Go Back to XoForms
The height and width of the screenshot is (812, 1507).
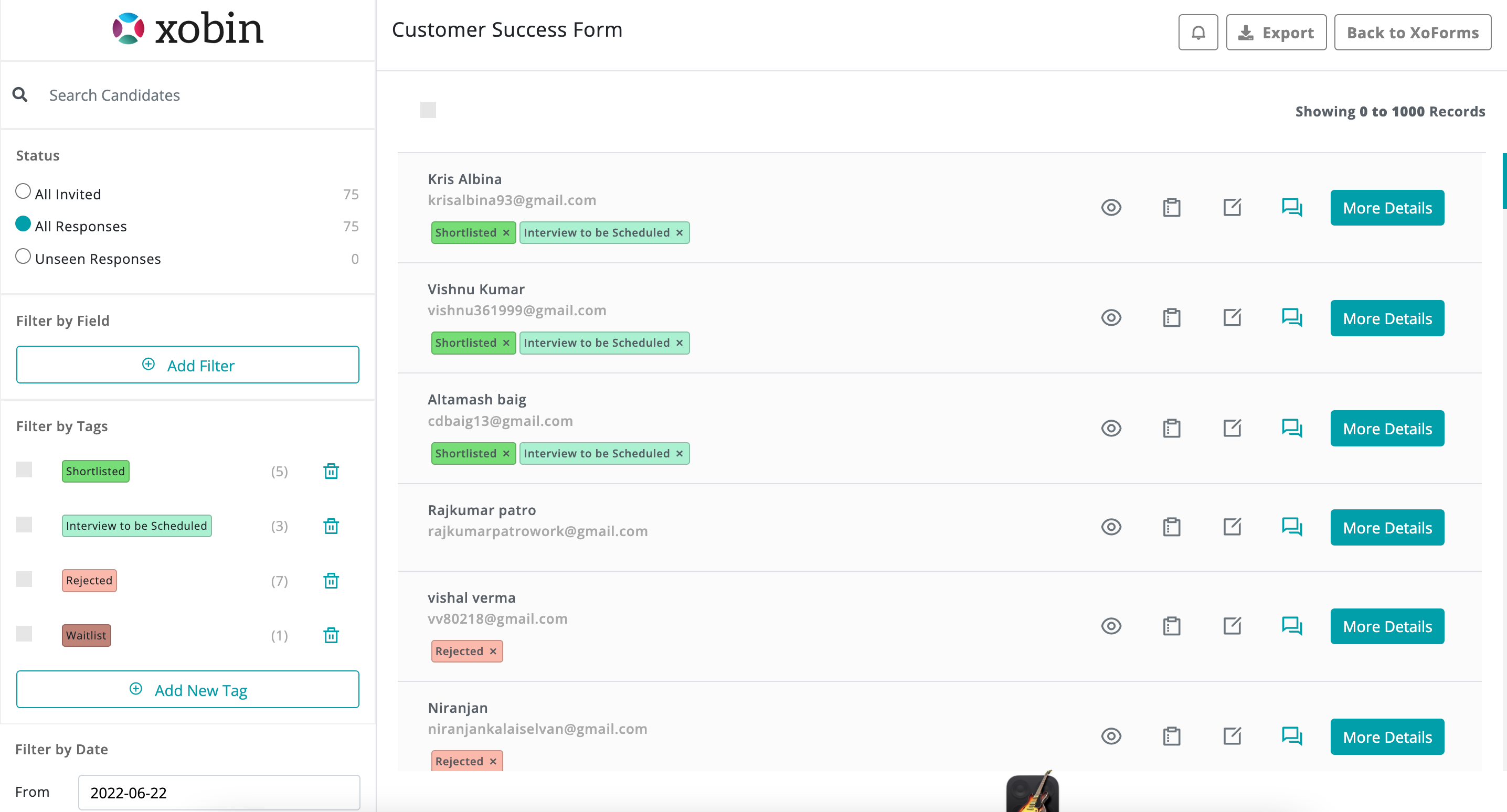(1412, 33)
